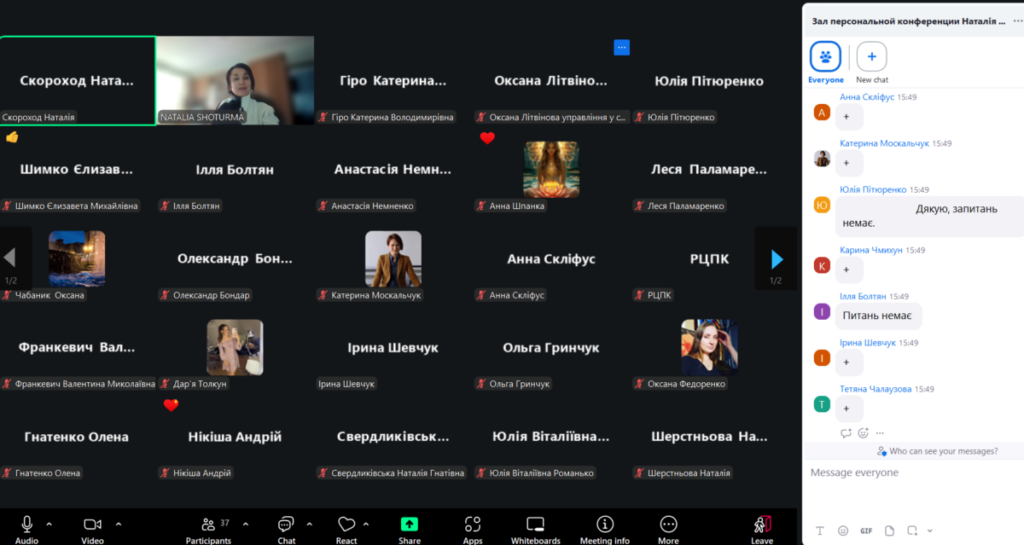Screen dimensions: 1024x545
Task: Click the Meeting info icon
Action: click(605, 525)
